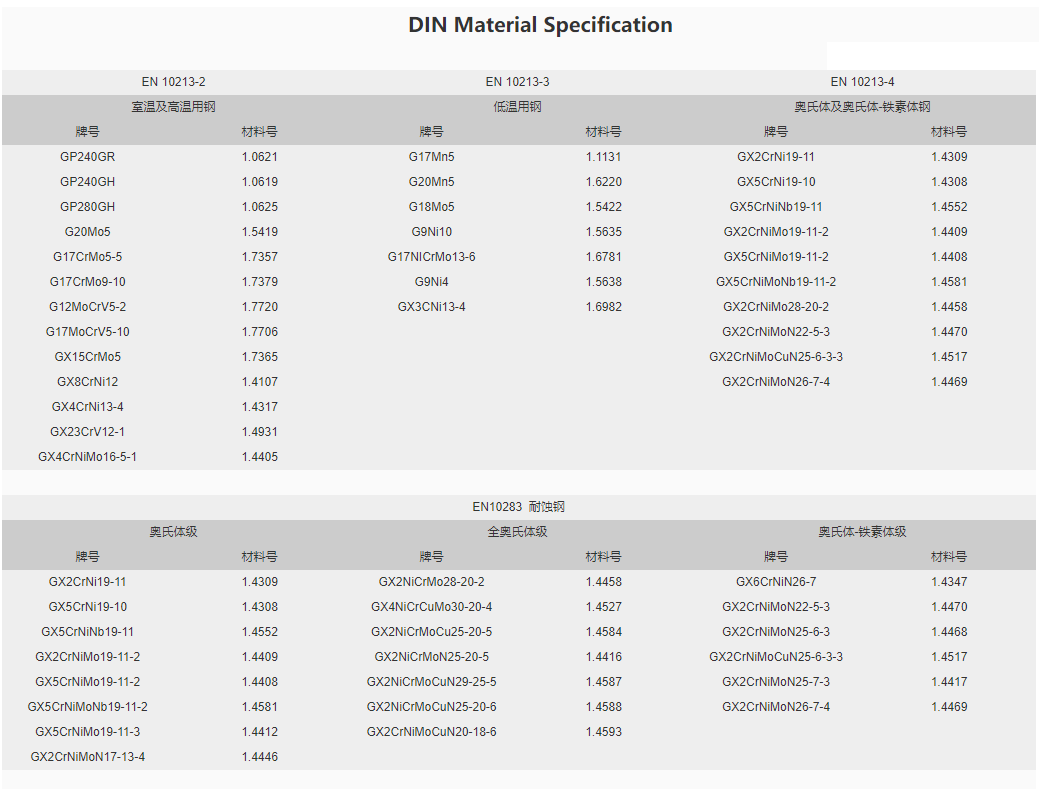Select the G17CrMo9-10 grade cell
Screen dimensions: 1039x789
tap(87, 282)
